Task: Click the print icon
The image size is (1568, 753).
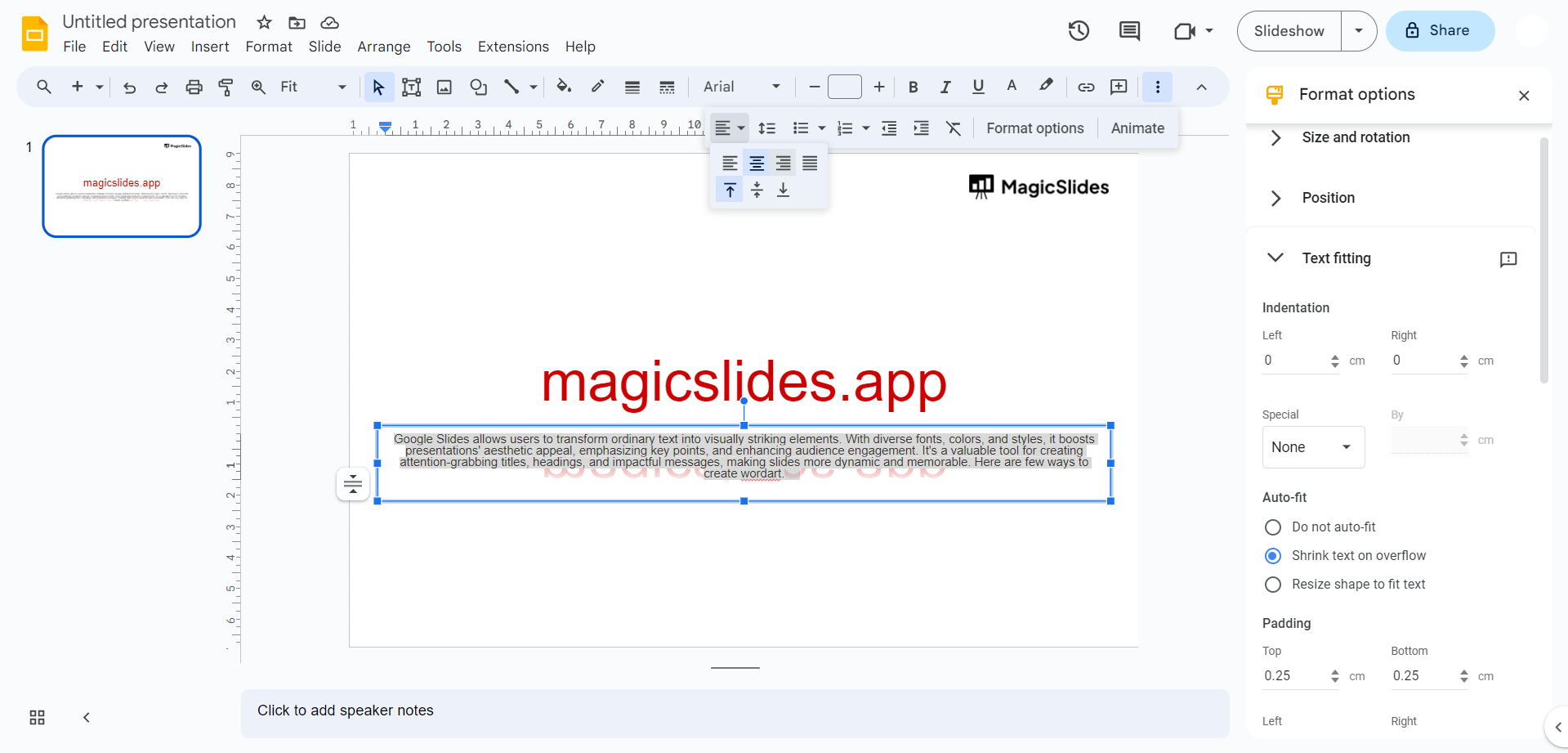Action: (x=194, y=87)
